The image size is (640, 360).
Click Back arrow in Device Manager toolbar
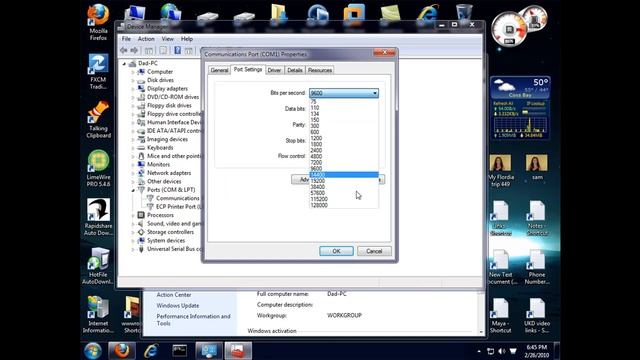tap(124, 50)
